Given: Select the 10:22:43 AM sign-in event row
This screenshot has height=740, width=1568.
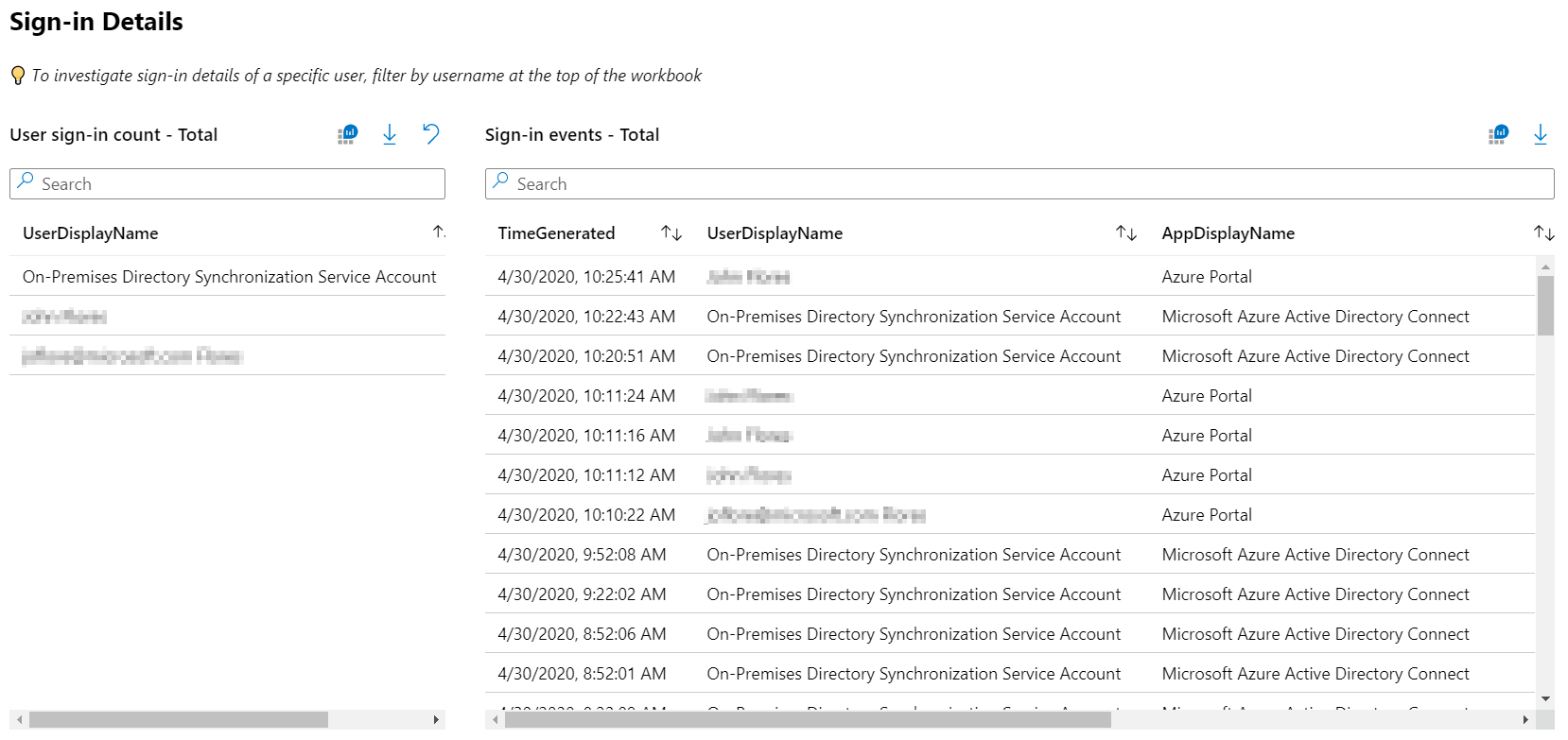Looking at the screenshot, I should point(1008,317).
